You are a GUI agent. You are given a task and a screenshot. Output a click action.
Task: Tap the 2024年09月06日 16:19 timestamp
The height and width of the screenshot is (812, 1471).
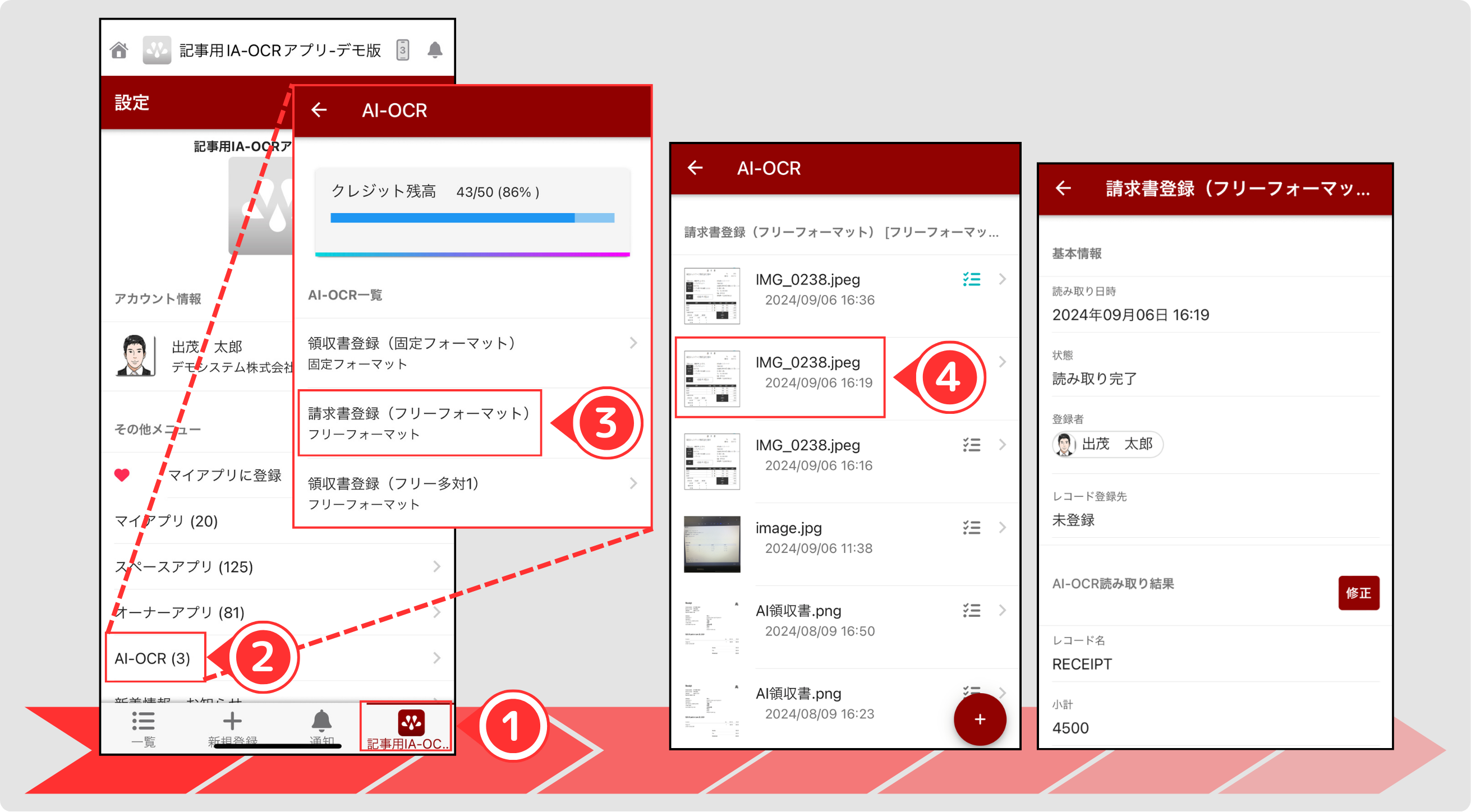[1130, 315]
